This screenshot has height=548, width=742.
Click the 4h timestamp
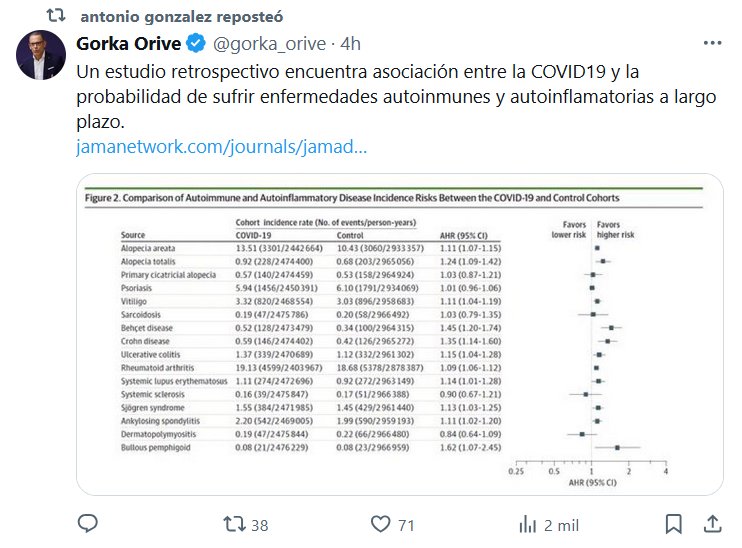pos(351,46)
